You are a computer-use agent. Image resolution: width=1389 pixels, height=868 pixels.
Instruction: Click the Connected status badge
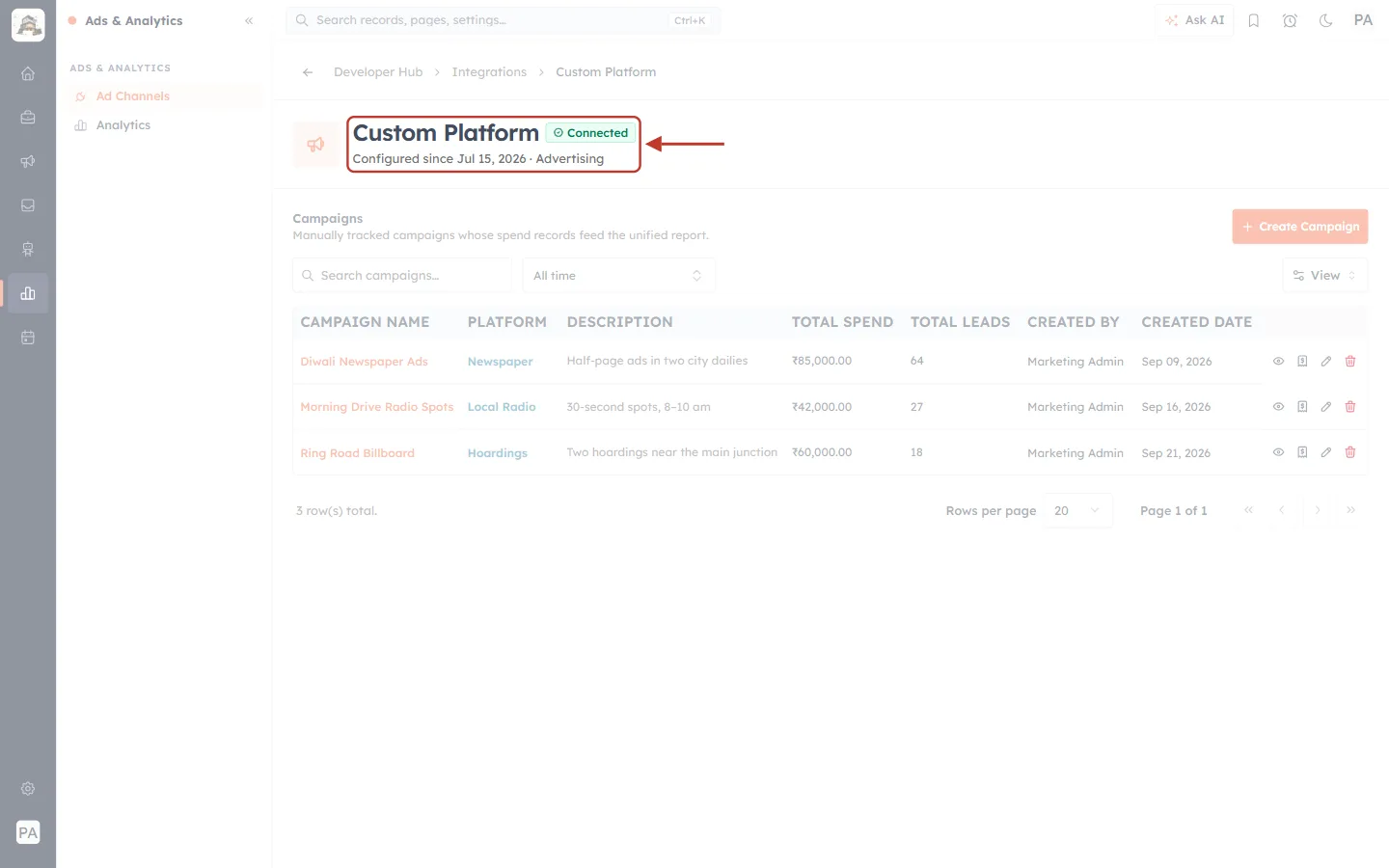coord(590,133)
